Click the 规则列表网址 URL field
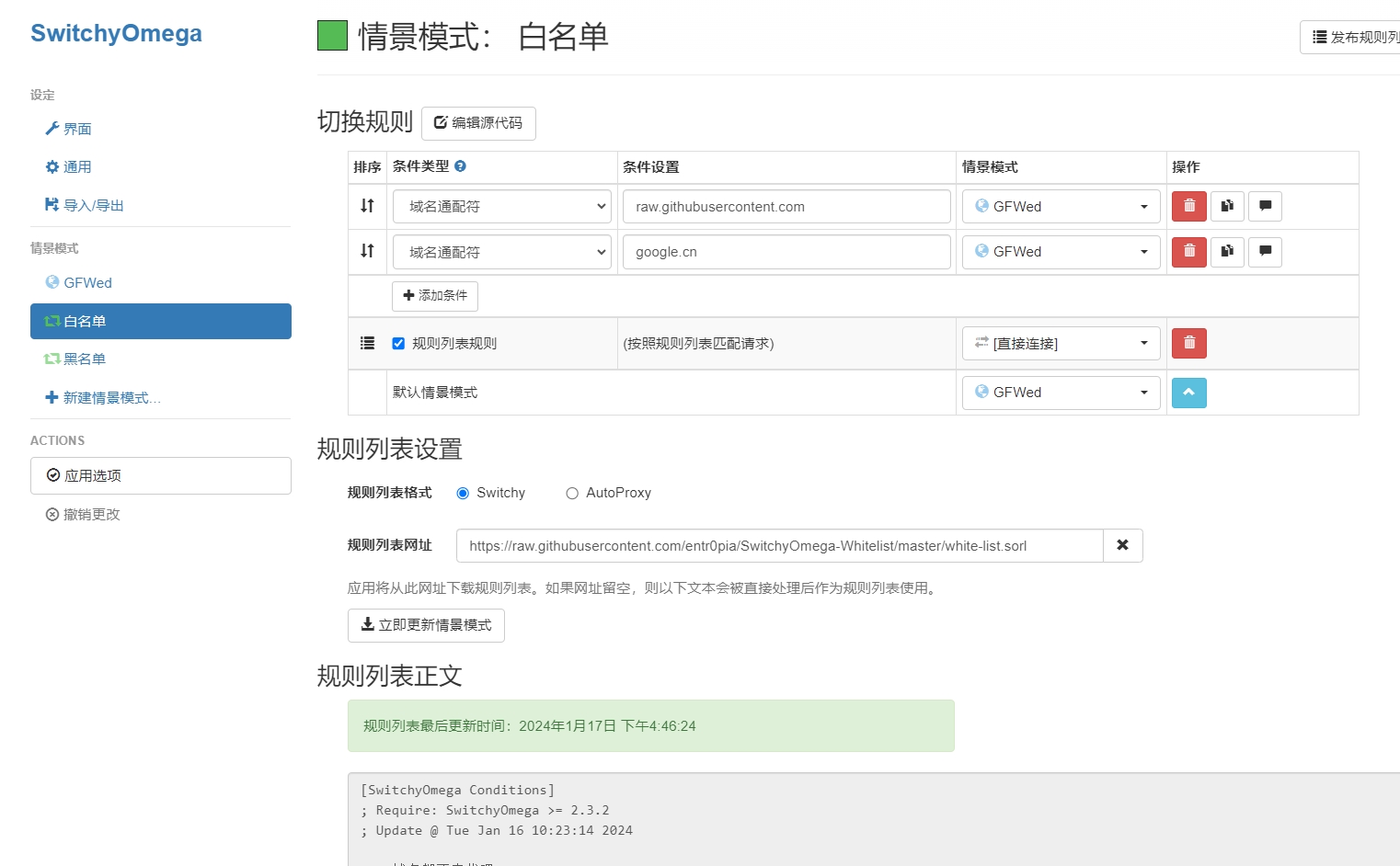The image size is (1400, 866). (780, 545)
